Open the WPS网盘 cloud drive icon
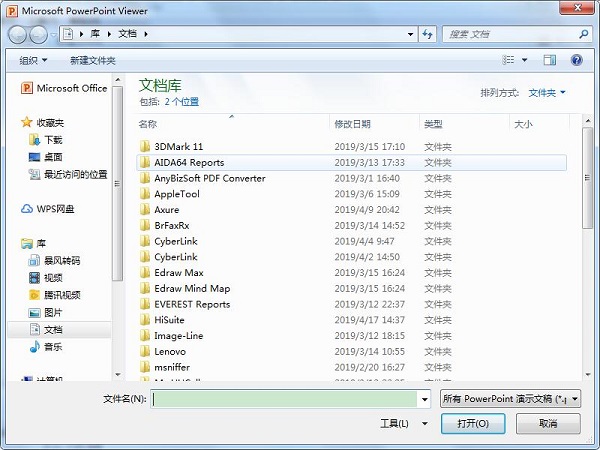This screenshot has height=450, width=600. pos(27,209)
